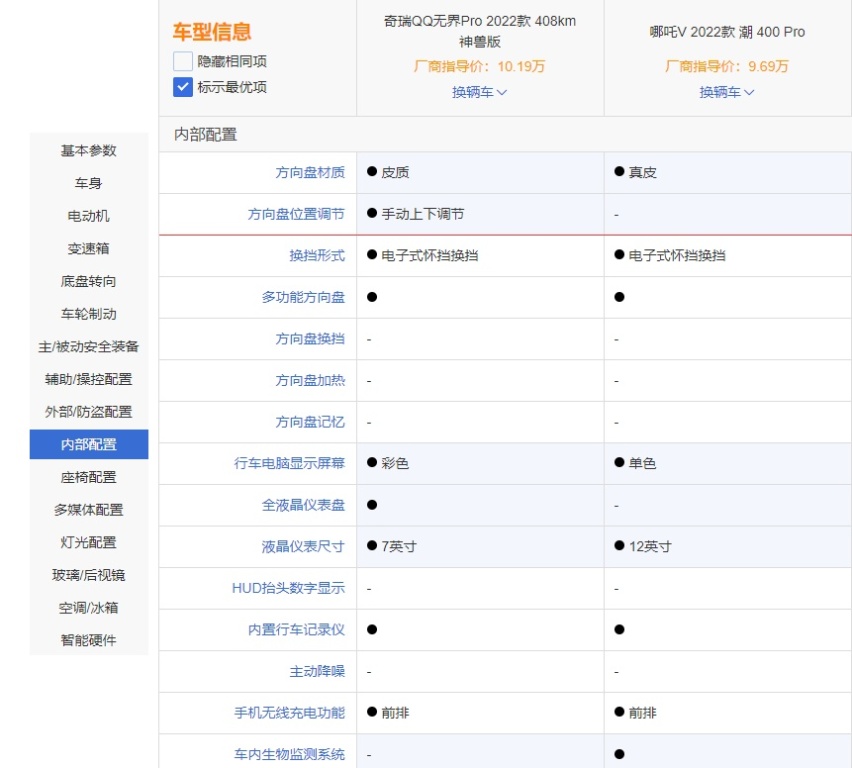852x768 pixels.
Task: Click the 哪吒V 2022款 潮 400 Pro title
Action: 727,32
